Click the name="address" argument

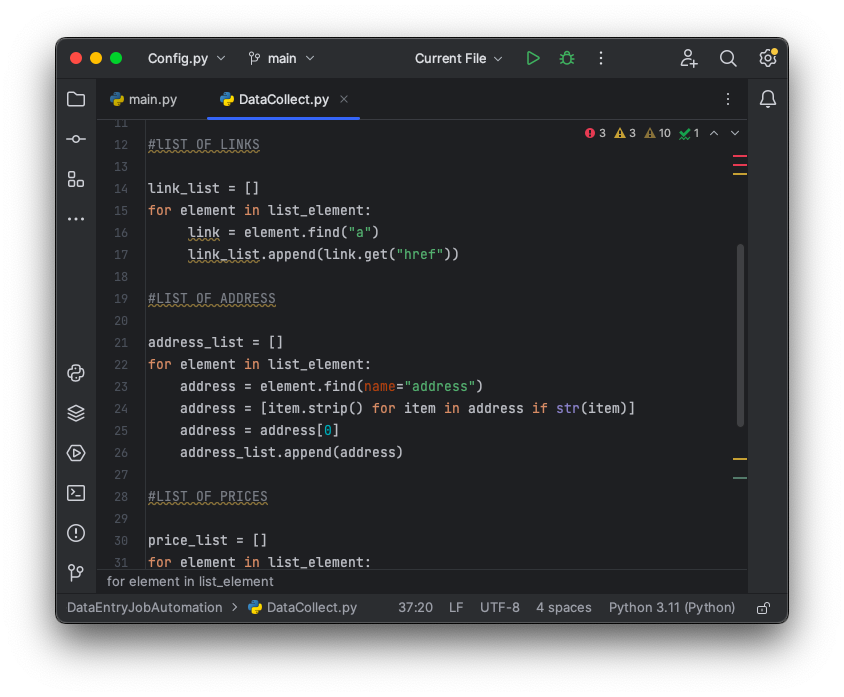[419, 386]
